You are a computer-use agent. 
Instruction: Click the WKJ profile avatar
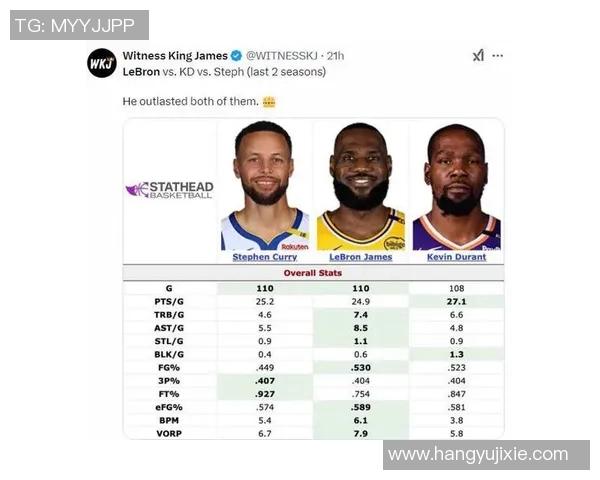[x=102, y=63]
